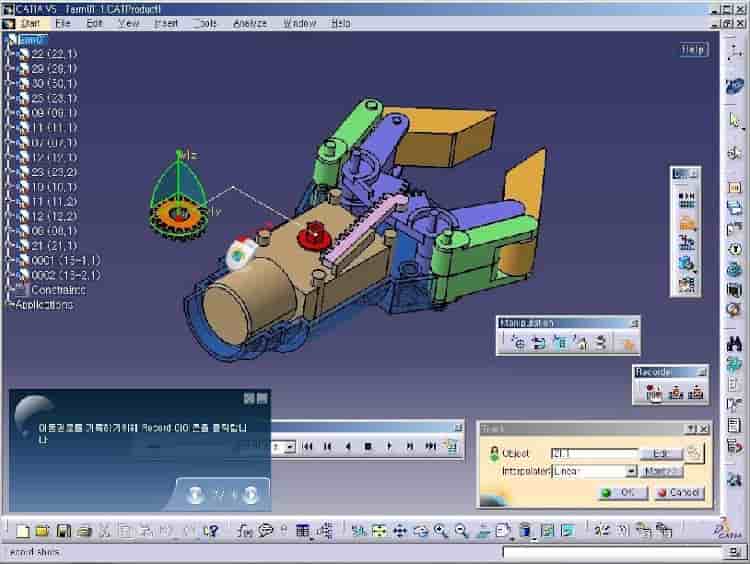Click the formula f(x) icon
Viewport: 750px width, 564px height.
pos(243,531)
